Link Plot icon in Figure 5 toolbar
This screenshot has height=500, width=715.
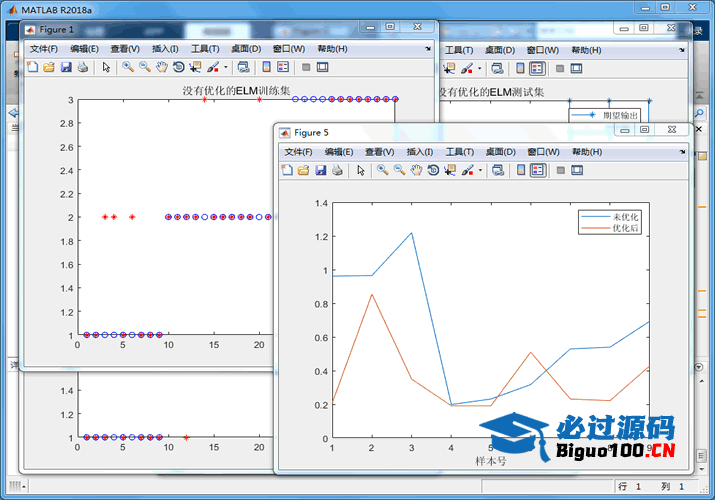498,170
